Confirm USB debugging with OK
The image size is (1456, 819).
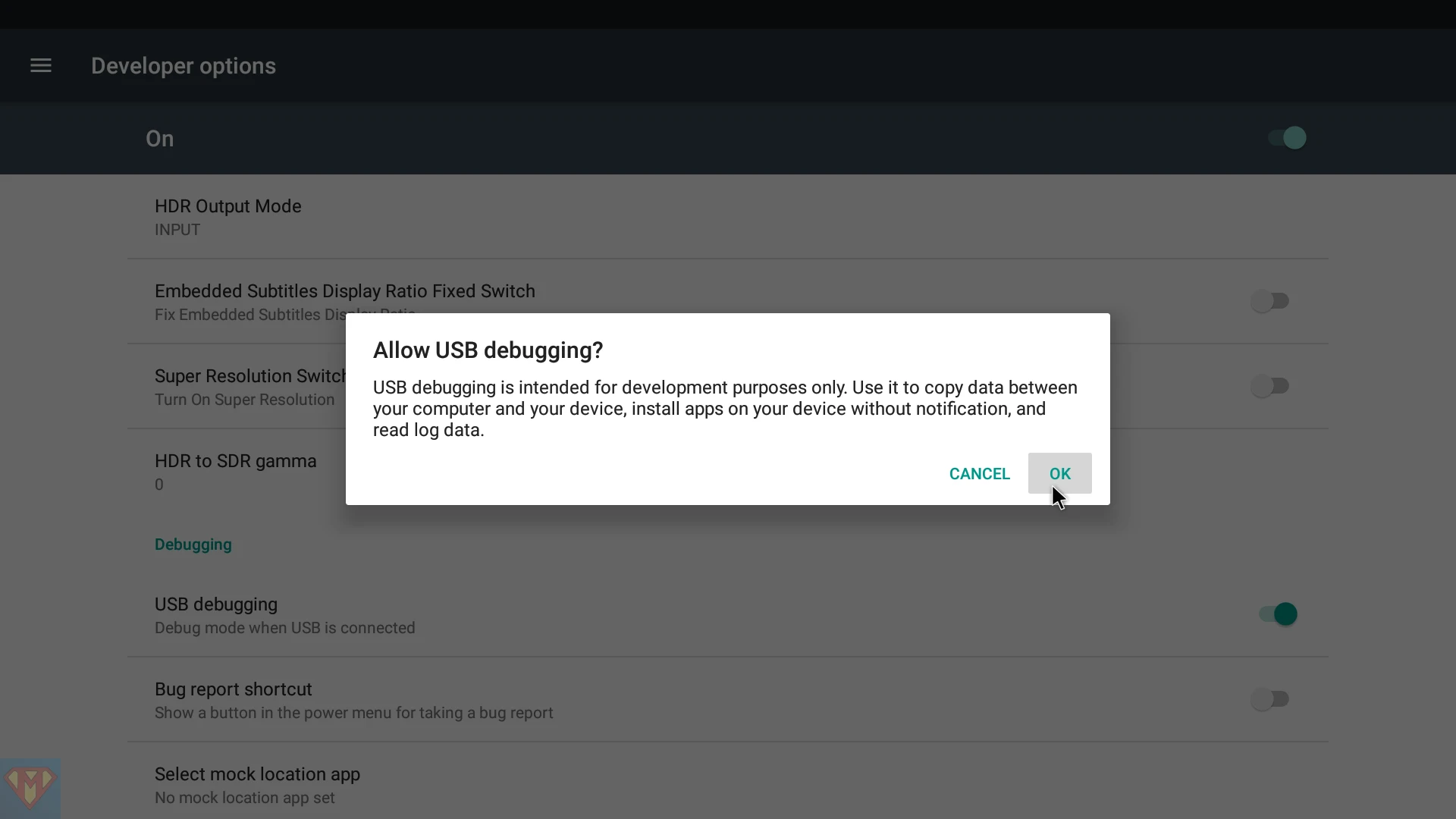click(x=1059, y=473)
